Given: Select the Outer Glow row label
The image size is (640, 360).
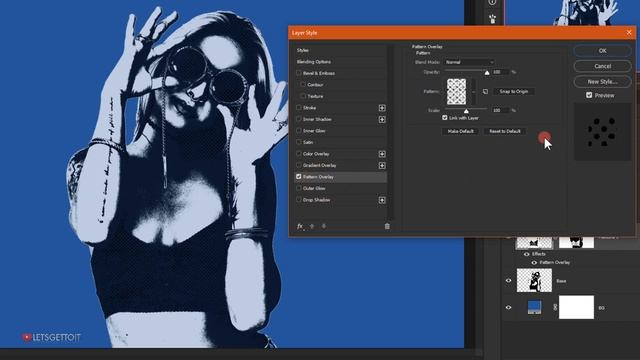Looking at the screenshot, I should click(x=314, y=189).
